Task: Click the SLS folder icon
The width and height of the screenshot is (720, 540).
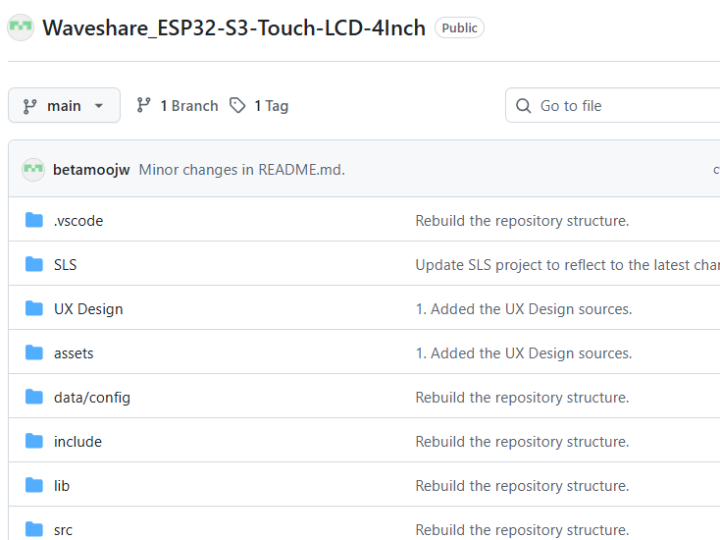Action: 34,265
